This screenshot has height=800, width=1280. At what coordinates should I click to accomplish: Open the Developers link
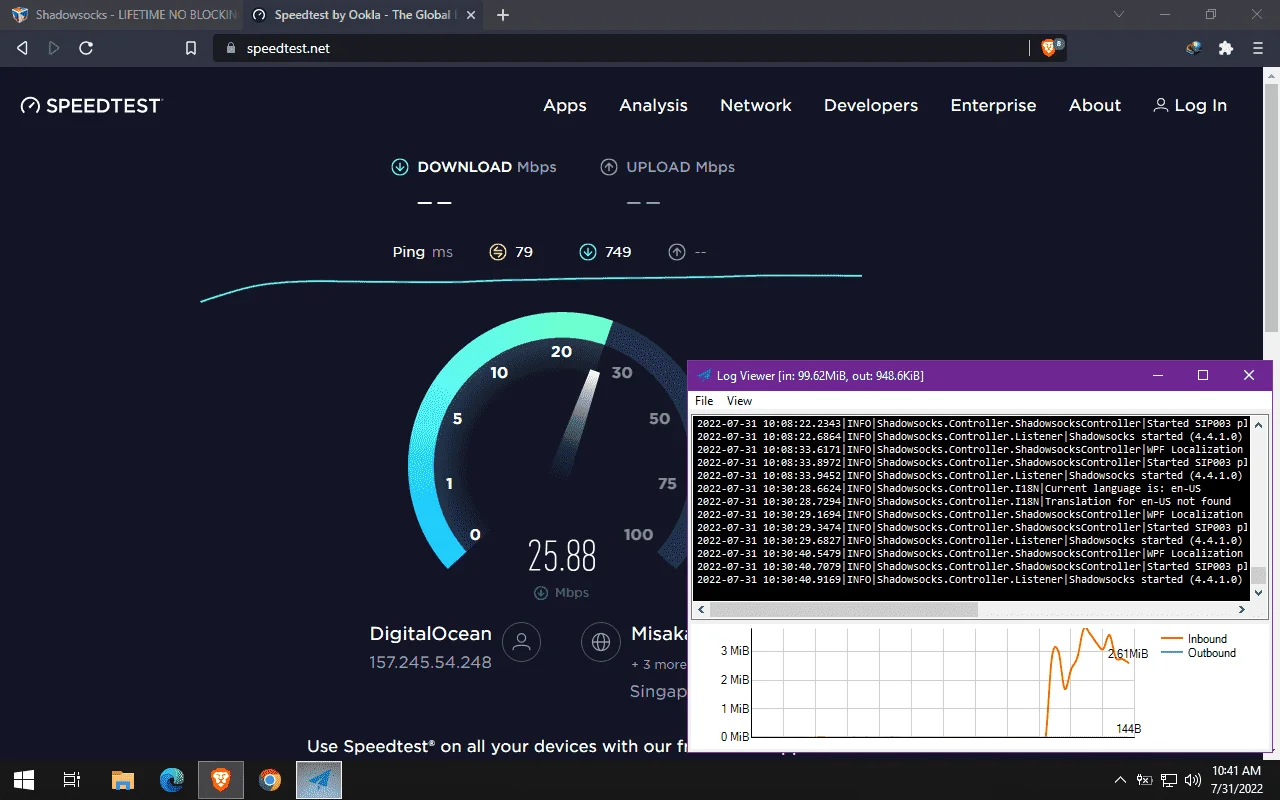(x=871, y=105)
